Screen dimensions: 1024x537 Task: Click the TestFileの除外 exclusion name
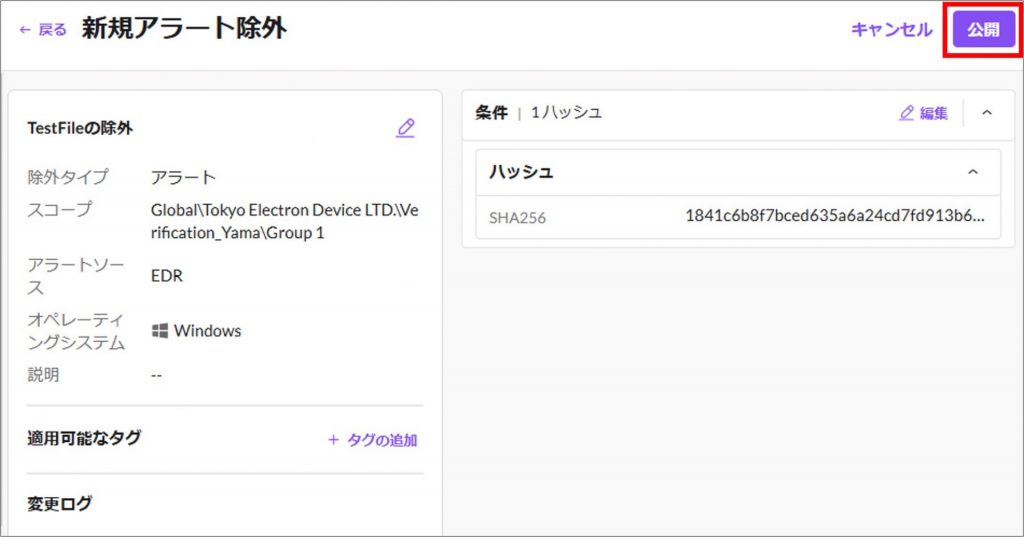coord(80,128)
